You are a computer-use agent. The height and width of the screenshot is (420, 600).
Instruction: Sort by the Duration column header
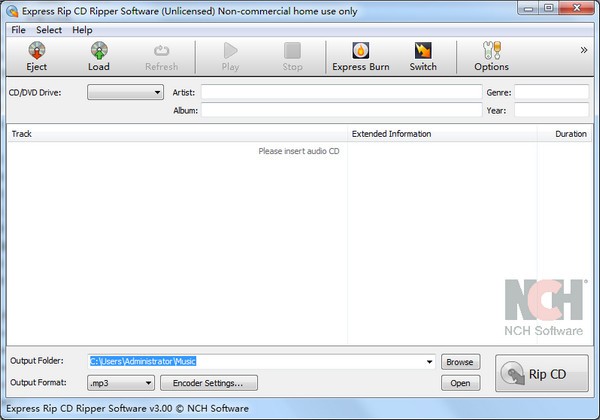[570, 133]
